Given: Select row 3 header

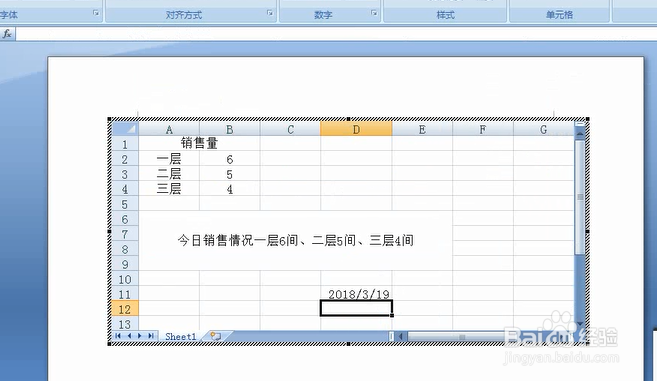Looking at the screenshot, I should [x=125, y=174].
